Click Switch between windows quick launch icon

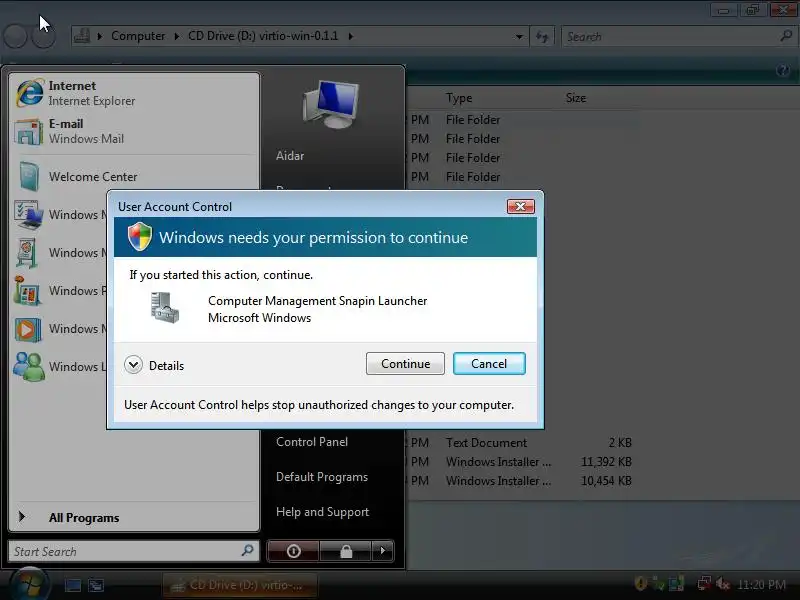[95, 585]
